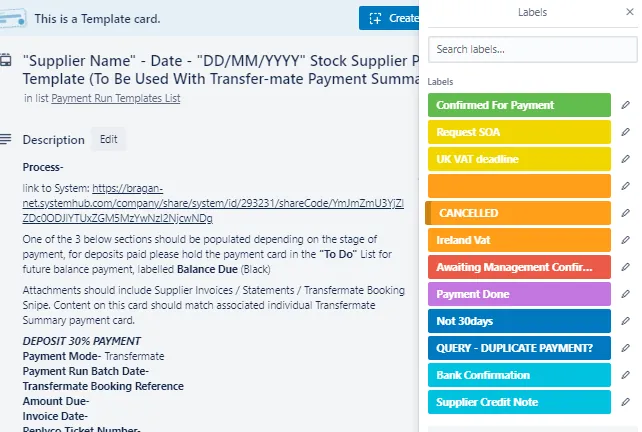Edit the Awaiting Management Confirmation label
Image resolution: width=642 pixels, height=432 pixels.
625,267
